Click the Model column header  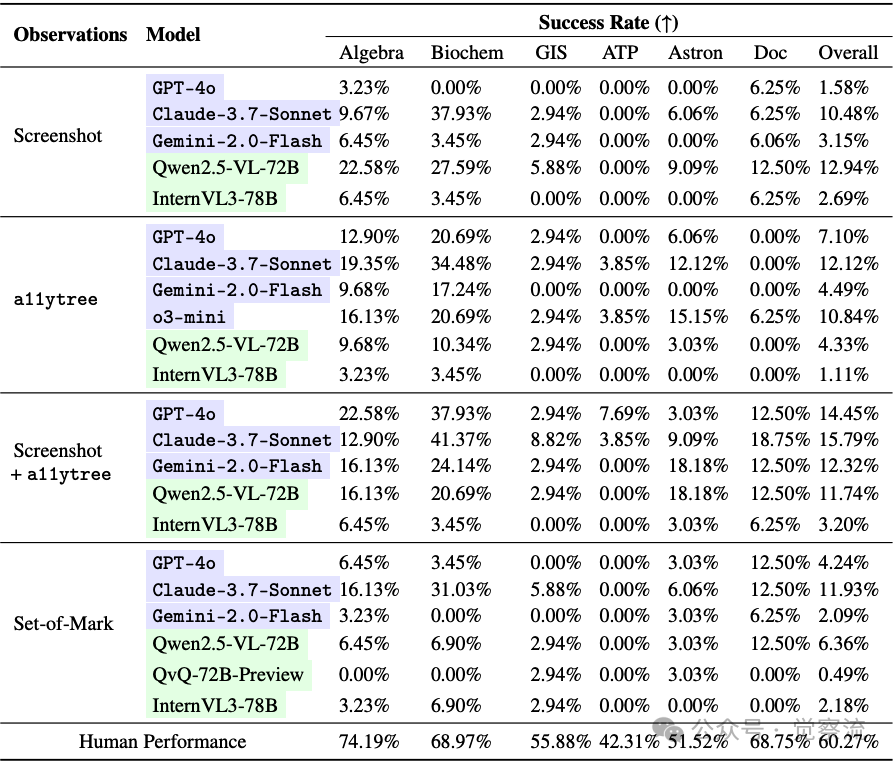(173, 34)
